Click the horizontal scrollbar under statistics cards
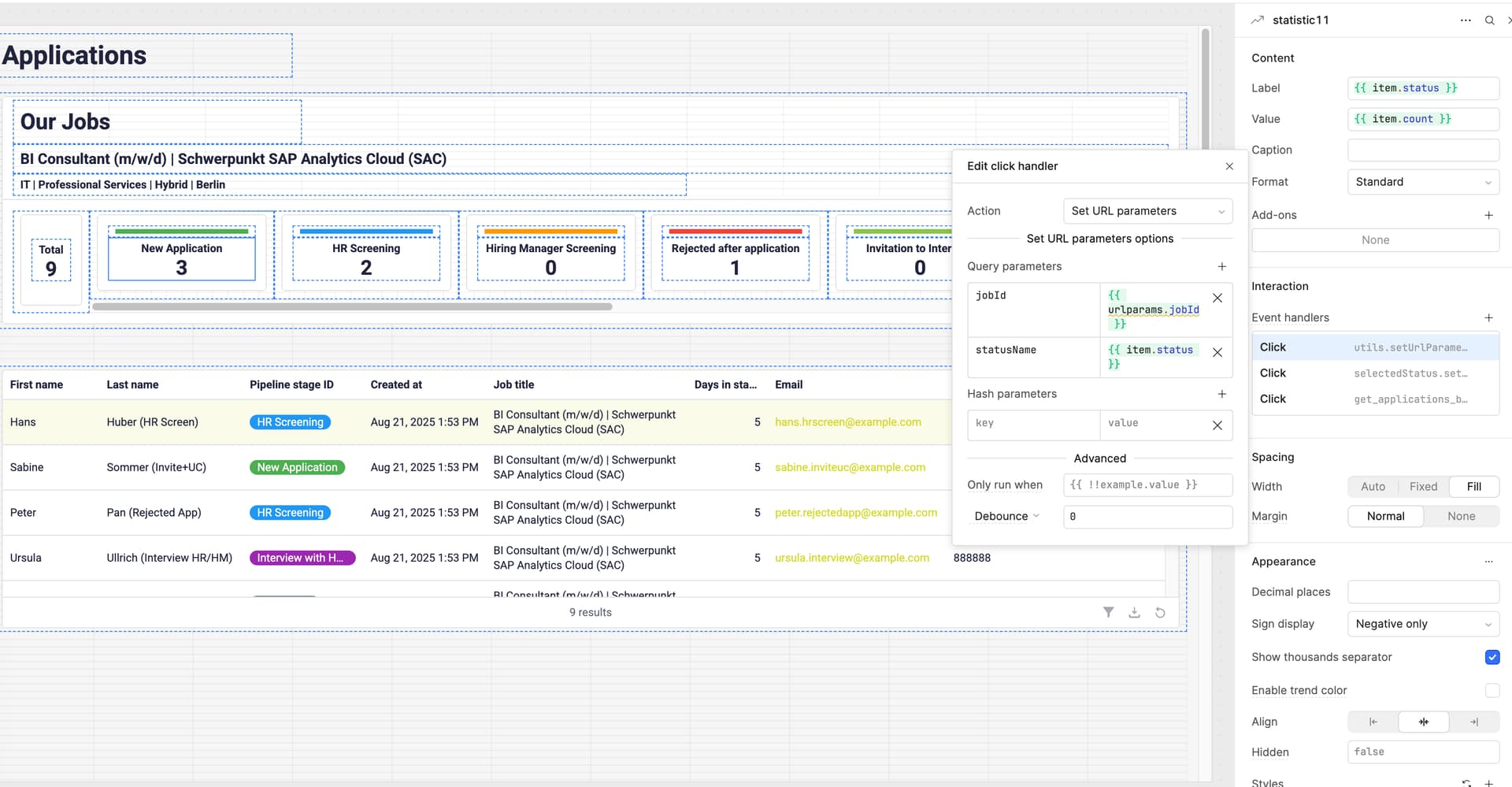 tap(352, 306)
